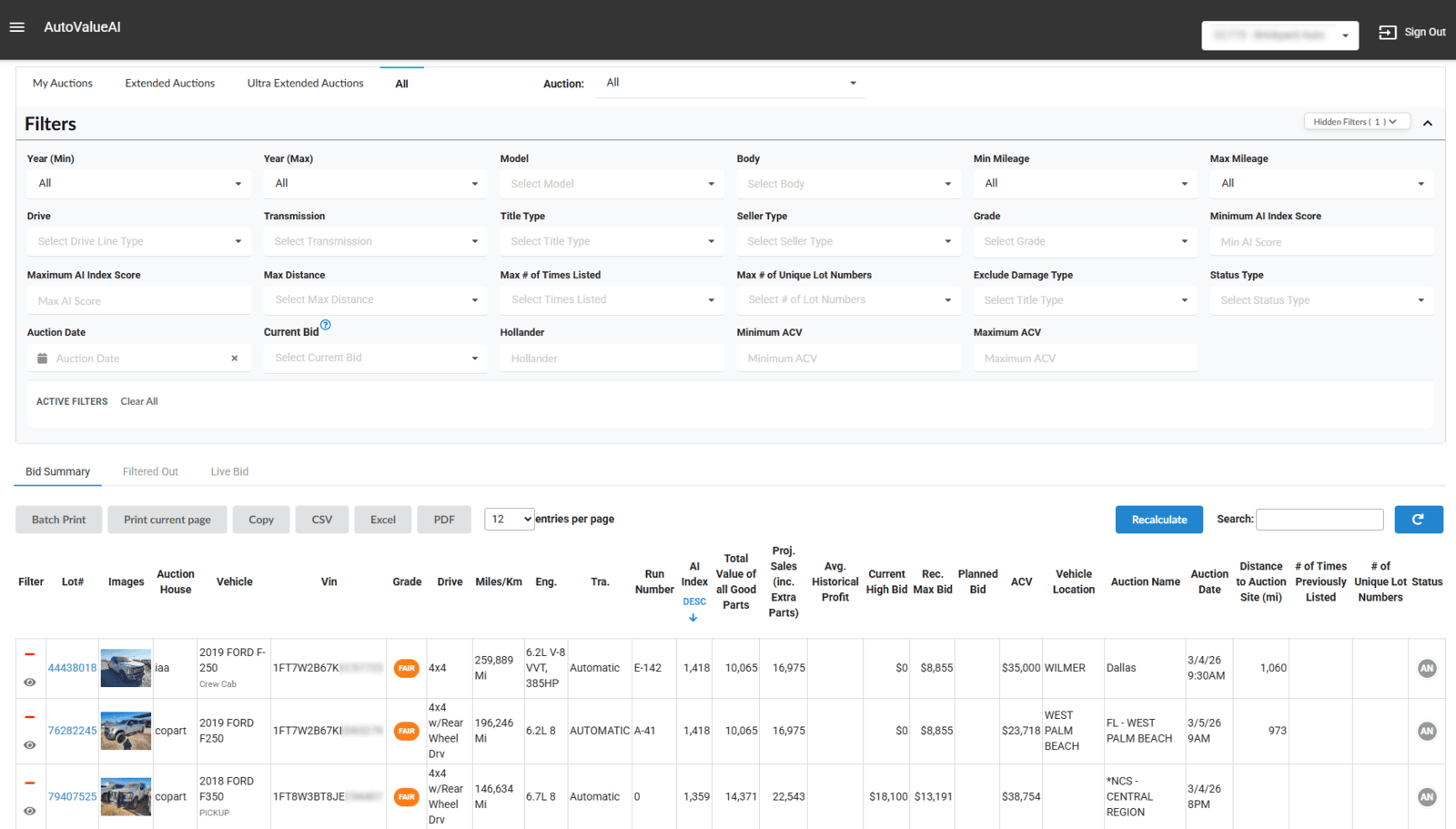
Task: Click the AI Index DESC sort arrow
Action: click(x=693, y=618)
